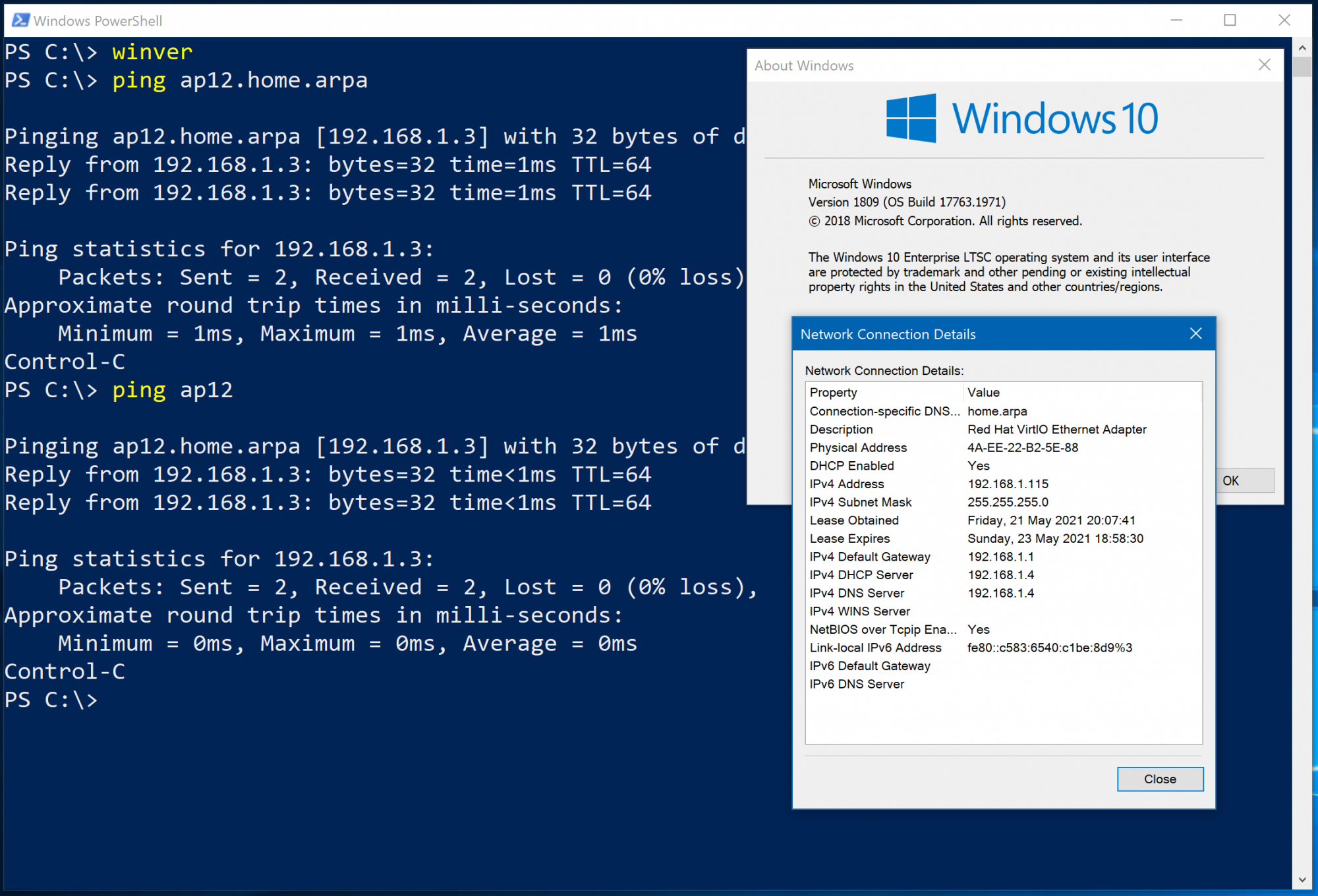Select the Link-local IPv6 Address row

pos(874,648)
